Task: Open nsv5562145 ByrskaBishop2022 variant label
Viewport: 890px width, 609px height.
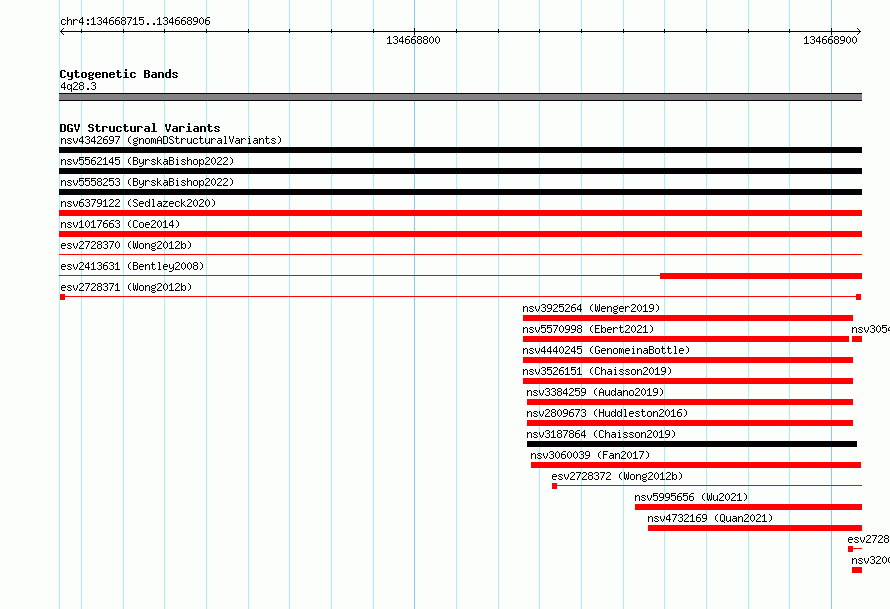Action: pos(147,161)
